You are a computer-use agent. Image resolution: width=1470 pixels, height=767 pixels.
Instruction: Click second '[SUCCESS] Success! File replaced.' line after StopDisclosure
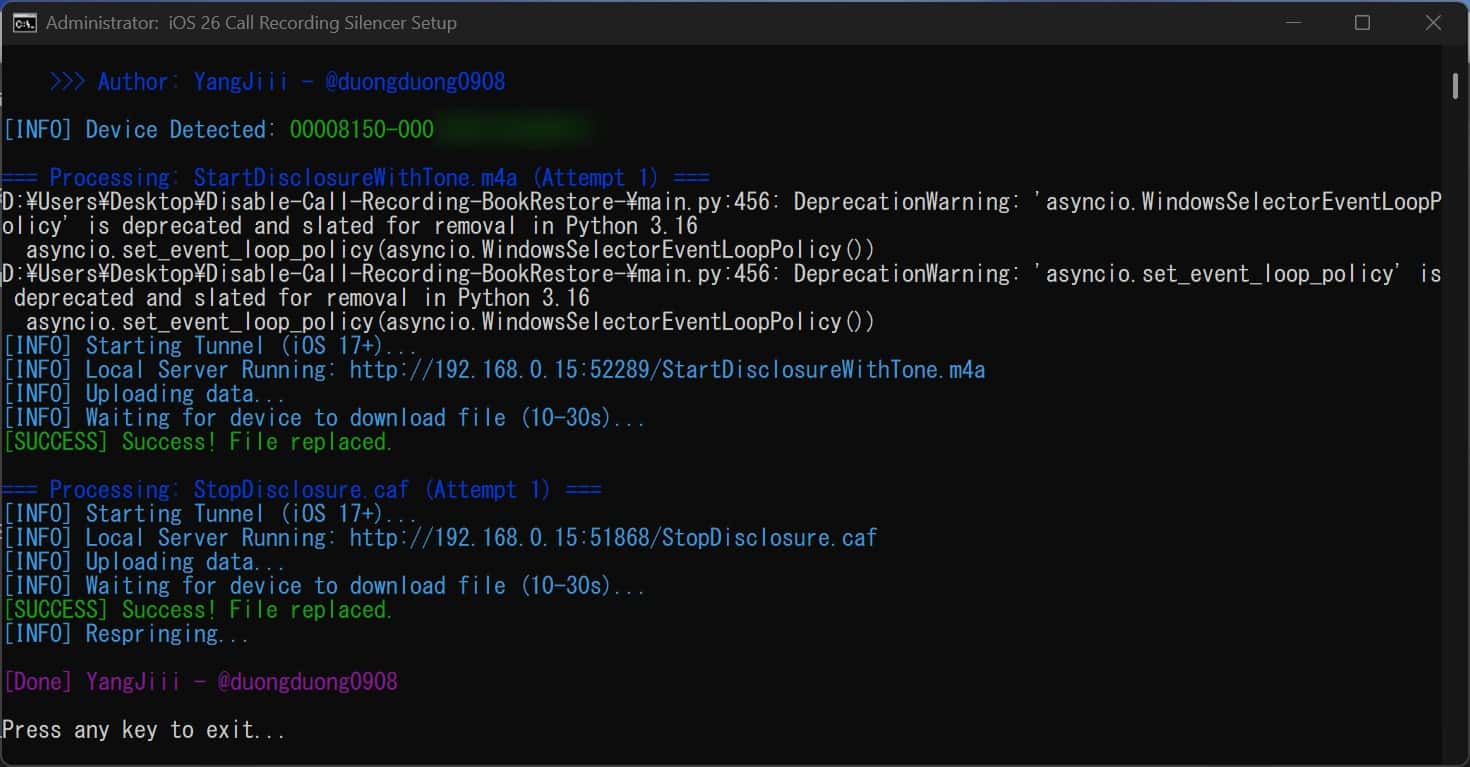click(x=198, y=610)
